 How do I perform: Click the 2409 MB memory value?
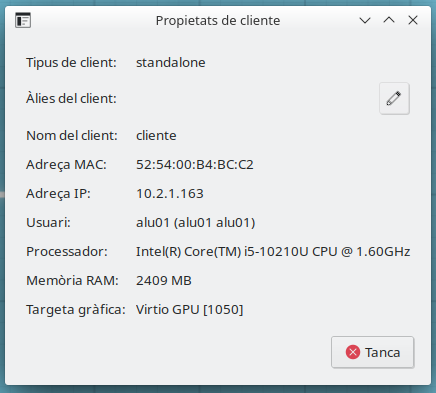164,281
